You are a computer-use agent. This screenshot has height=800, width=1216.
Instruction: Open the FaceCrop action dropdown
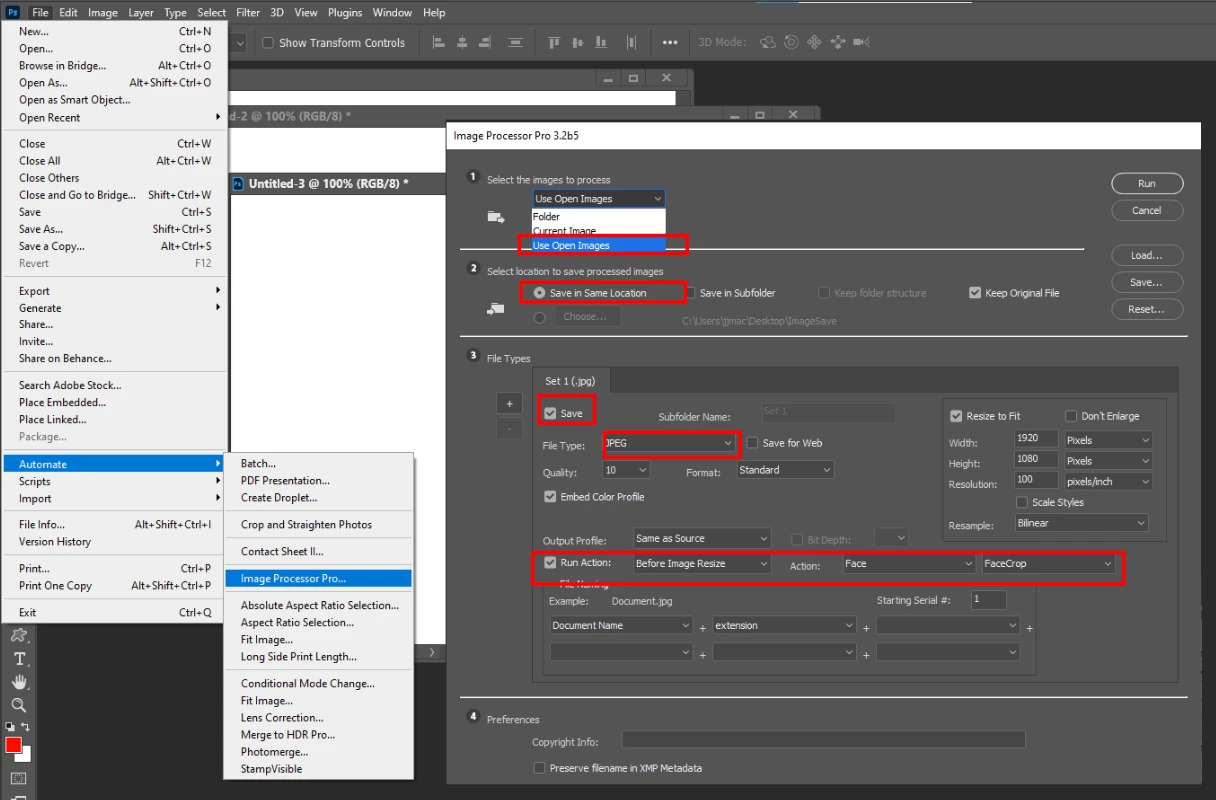click(1048, 564)
